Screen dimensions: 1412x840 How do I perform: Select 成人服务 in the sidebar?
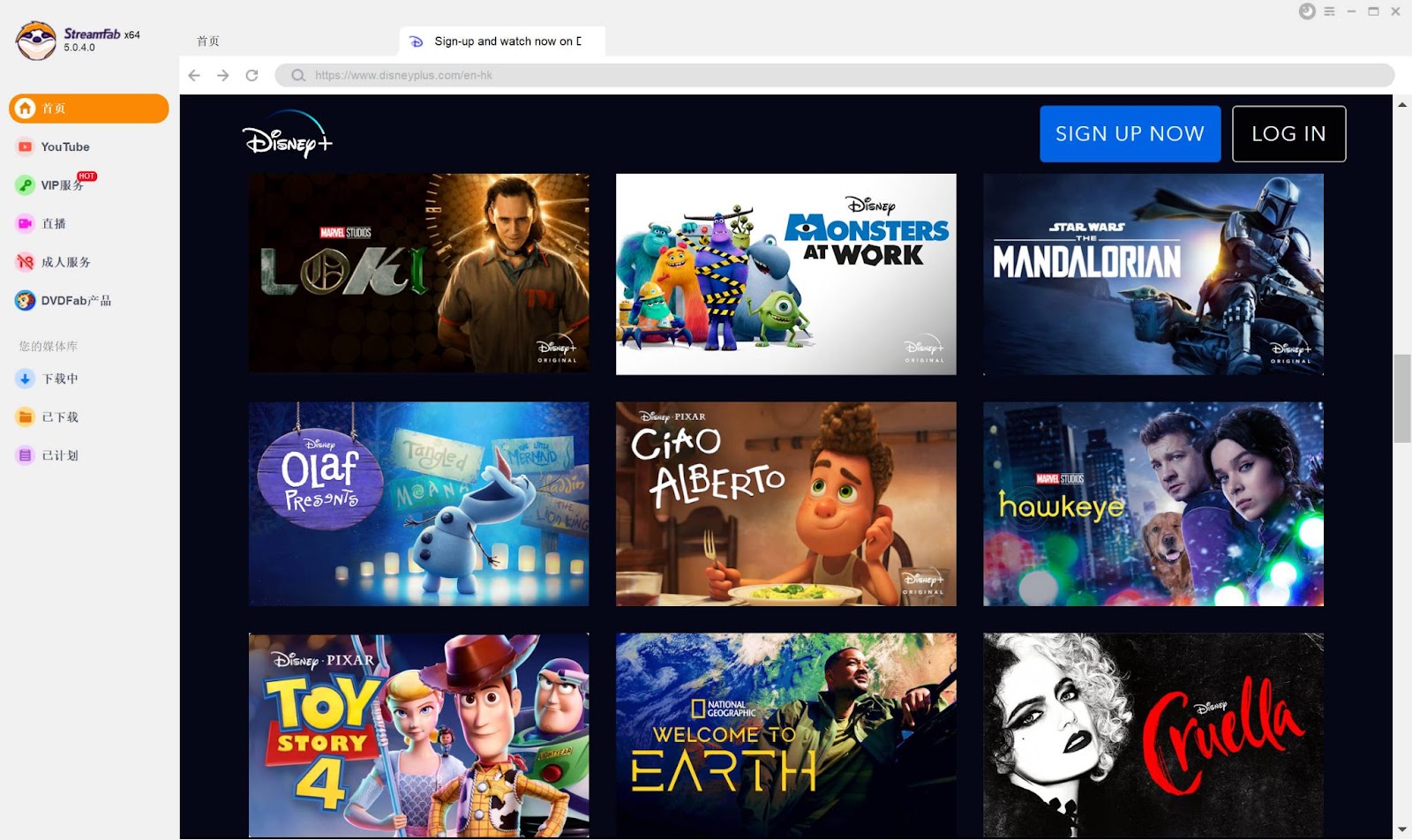pyautogui.click(x=89, y=262)
